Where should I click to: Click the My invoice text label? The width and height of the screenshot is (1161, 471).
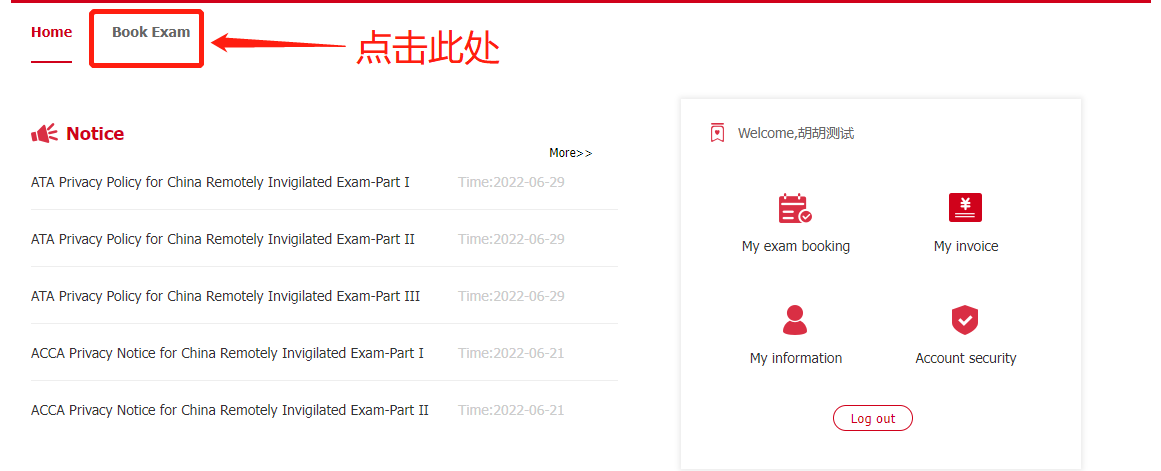click(x=965, y=246)
